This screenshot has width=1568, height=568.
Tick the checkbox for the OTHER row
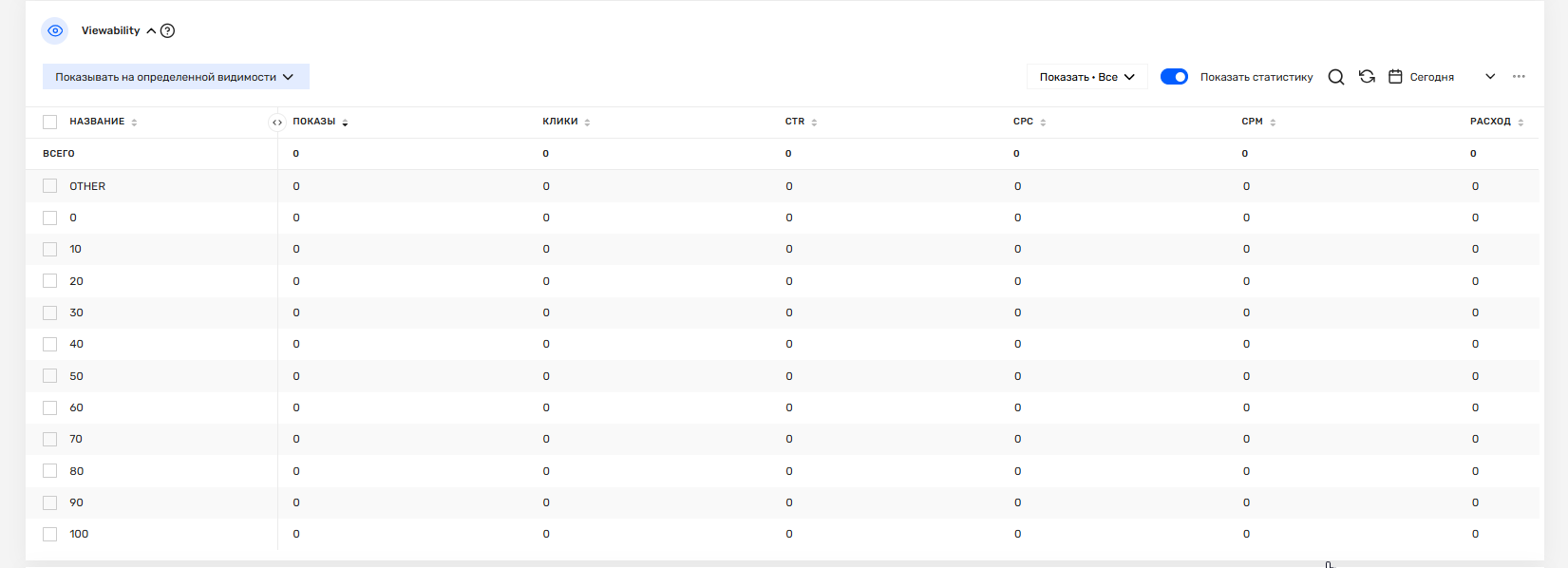(x=50, y=186)
